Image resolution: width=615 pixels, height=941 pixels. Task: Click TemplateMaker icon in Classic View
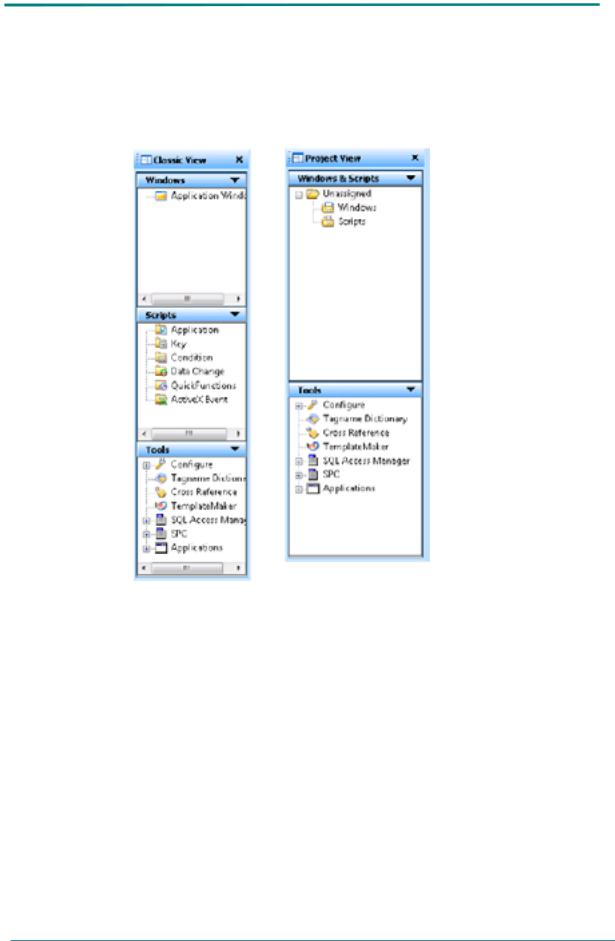160,506
